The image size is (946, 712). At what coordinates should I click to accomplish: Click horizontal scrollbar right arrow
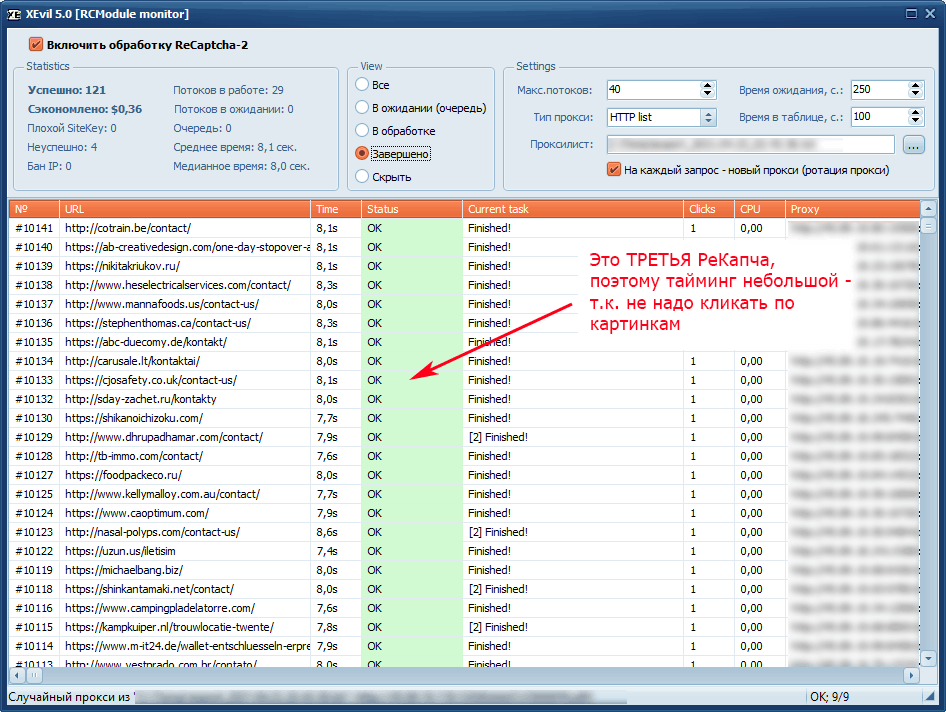point(911,675)
